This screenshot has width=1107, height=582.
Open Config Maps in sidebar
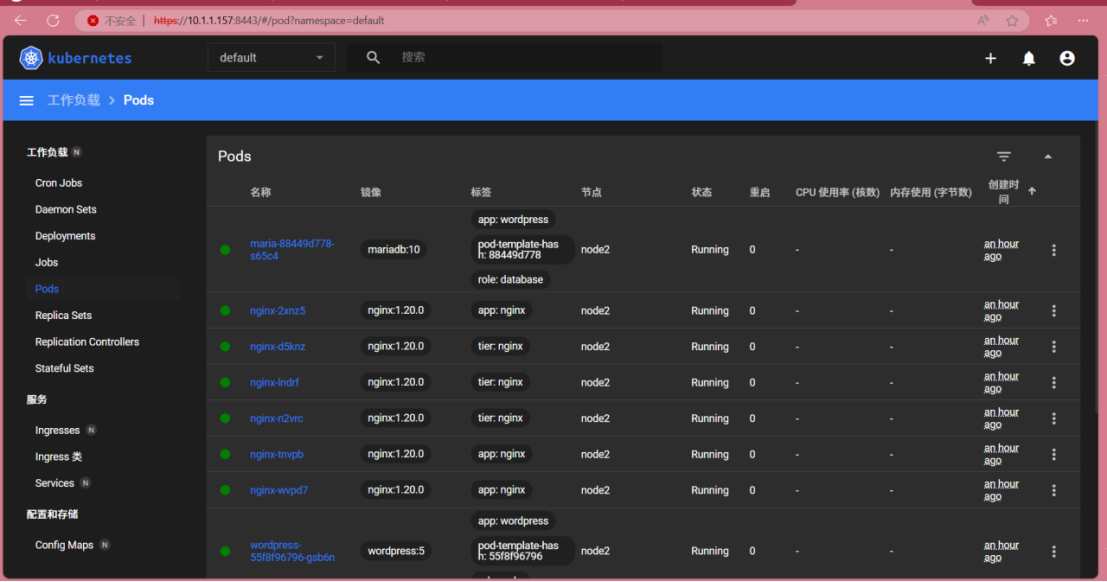point(64,545)
